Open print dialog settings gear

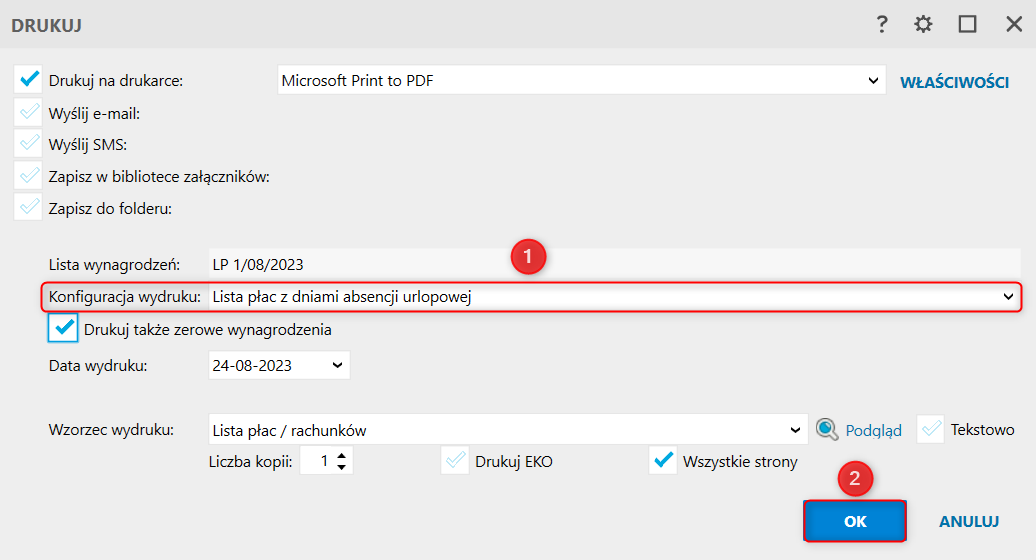[923, 25]
